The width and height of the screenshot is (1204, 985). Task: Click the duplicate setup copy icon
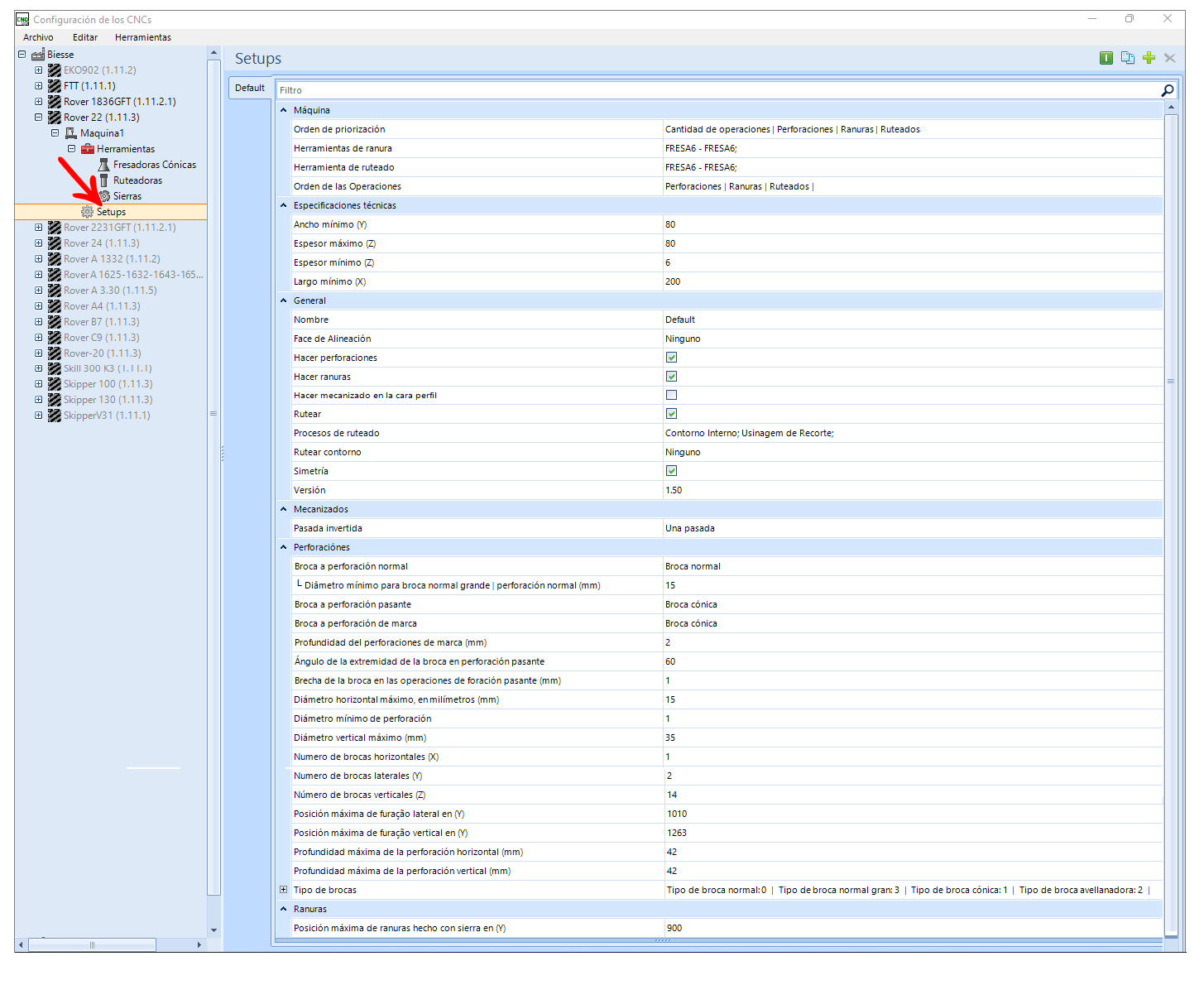coord(1127,58)
